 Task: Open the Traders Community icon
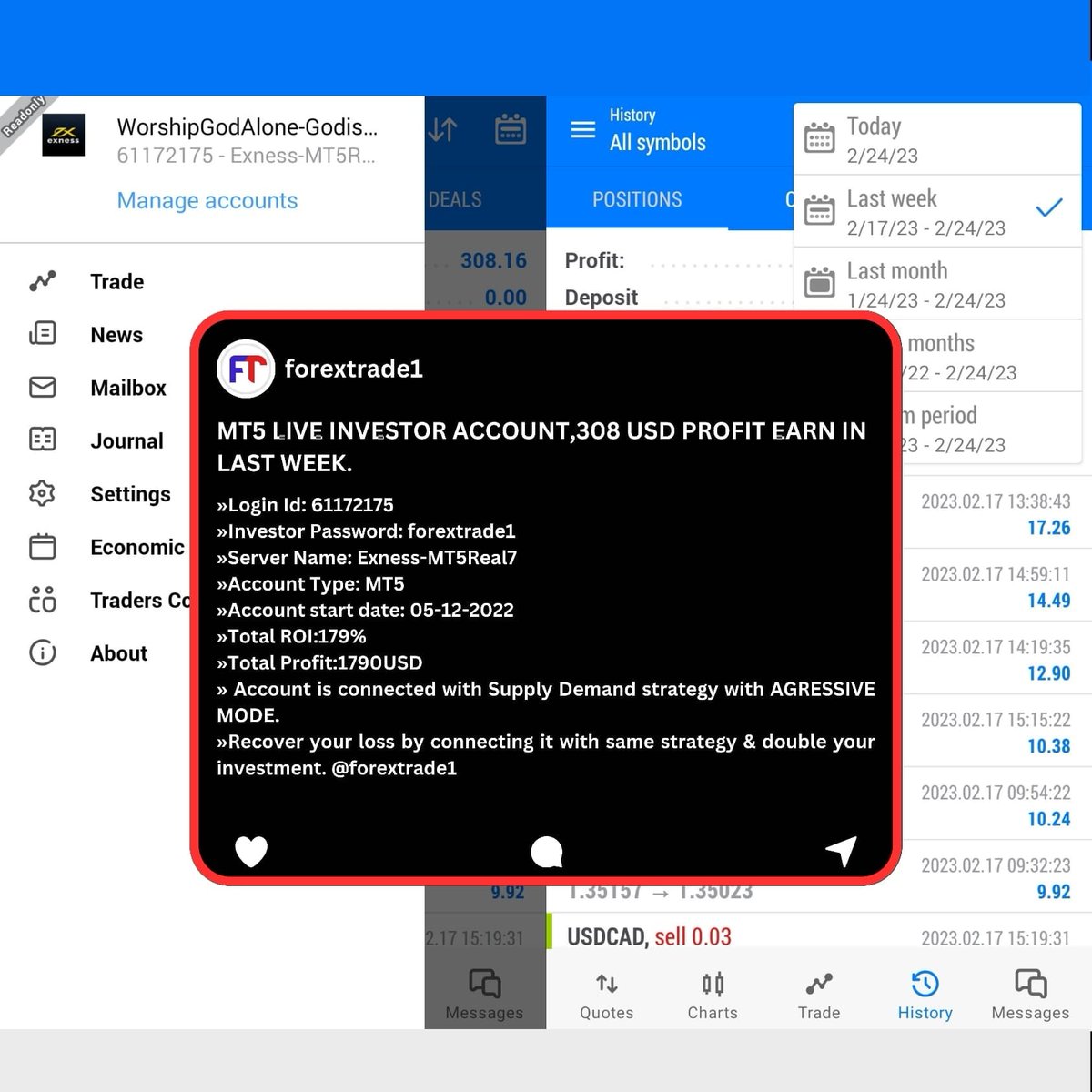pyautogui.click(x=42, y=600)
